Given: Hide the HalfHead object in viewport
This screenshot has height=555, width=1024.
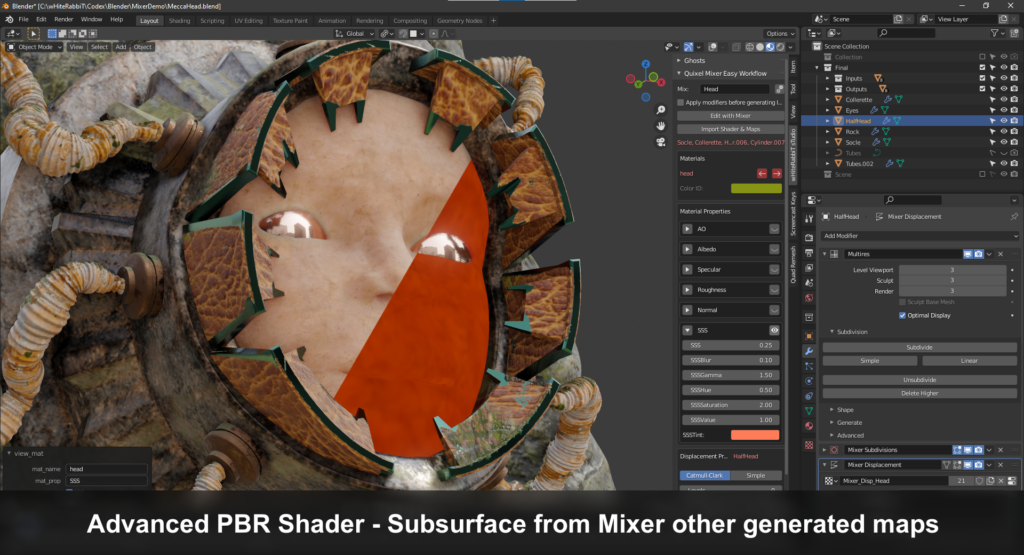Looking at the screenshot, I should [x=1004, y=121].
